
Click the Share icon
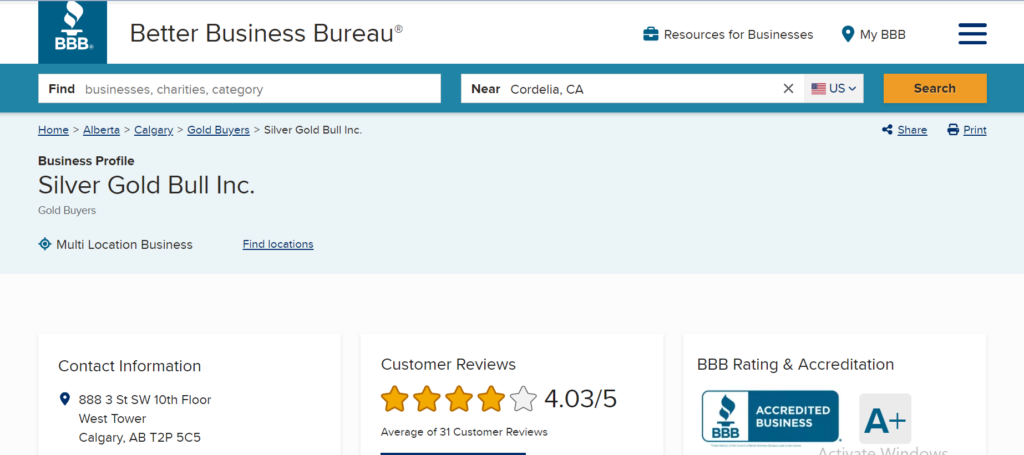(x=887, y=130)
